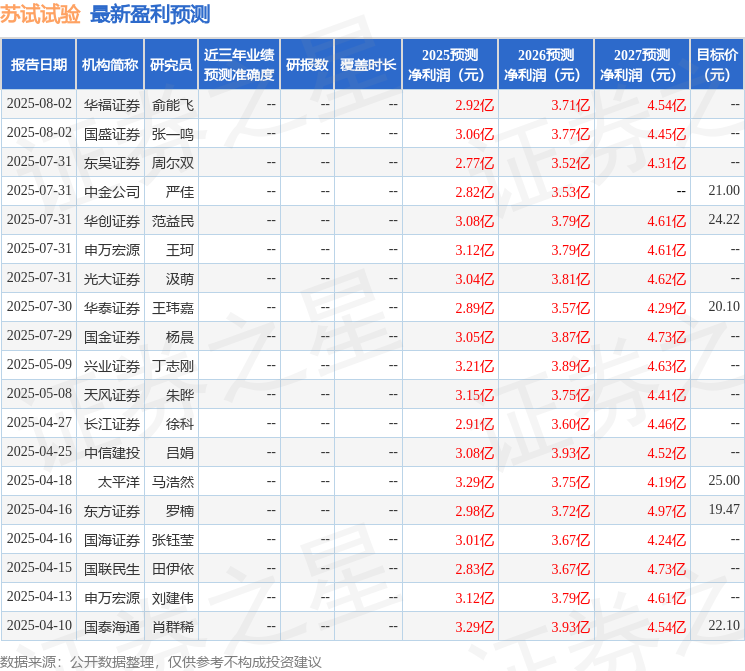Click 2.89亿 in 华泰证券 row
Image resolution: width=745 pixels, height=671 pixels.
(474, 308)
